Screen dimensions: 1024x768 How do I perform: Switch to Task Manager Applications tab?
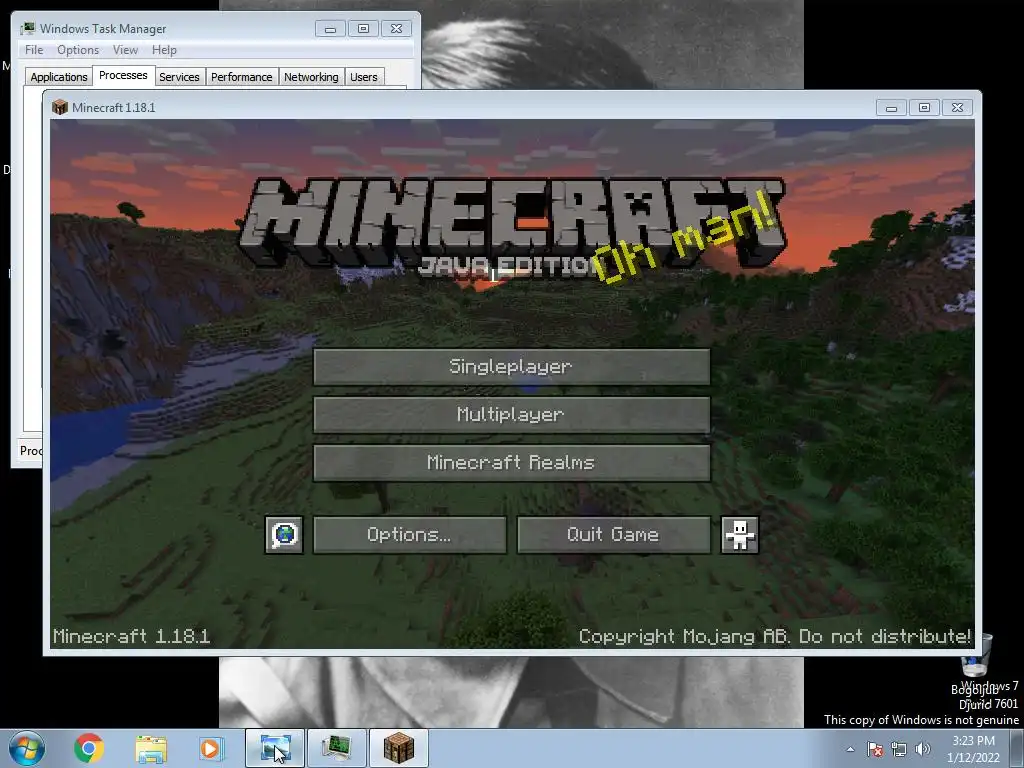pos(59,77)
